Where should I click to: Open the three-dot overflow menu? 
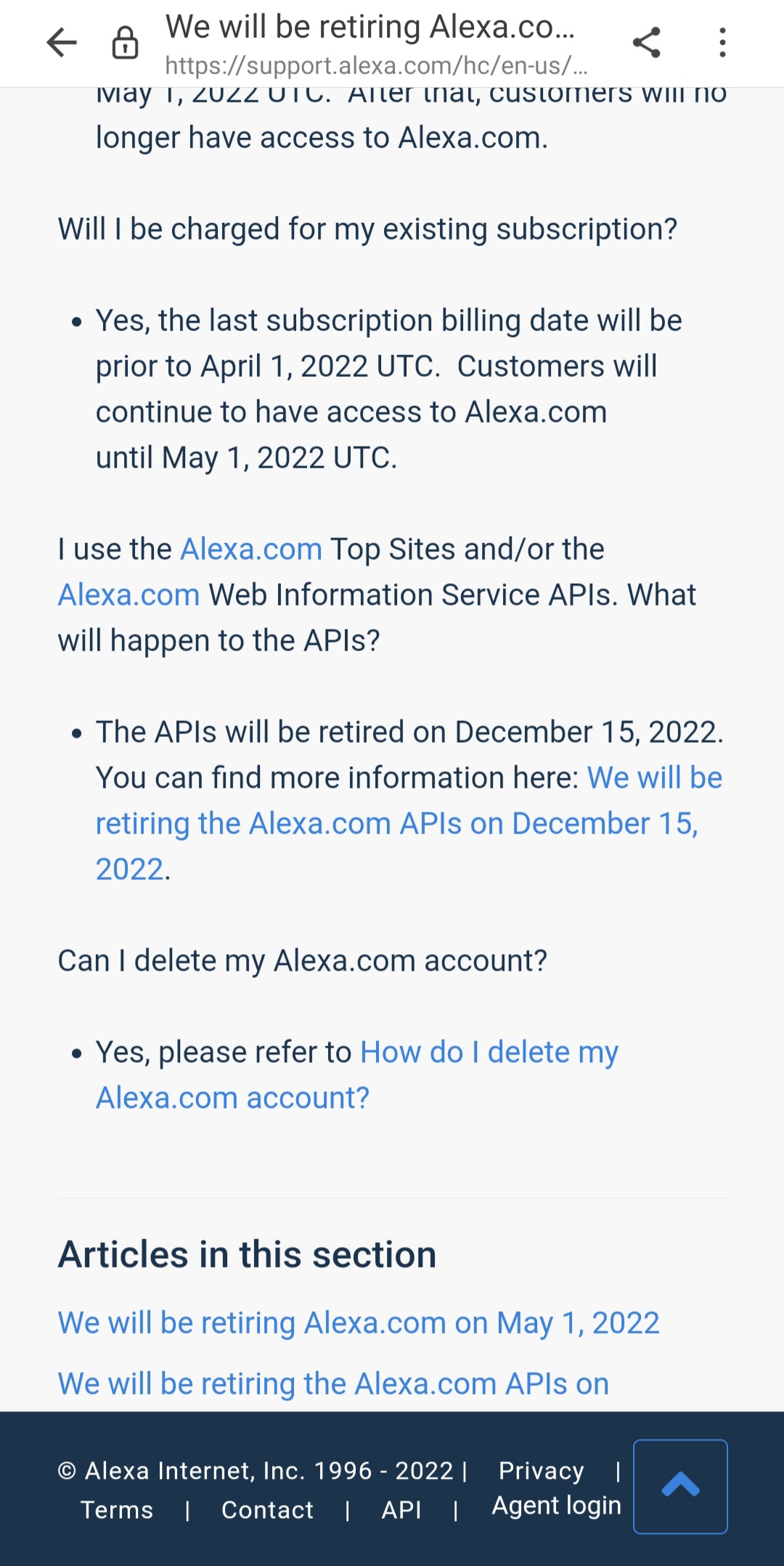click(x=722, y=43)
